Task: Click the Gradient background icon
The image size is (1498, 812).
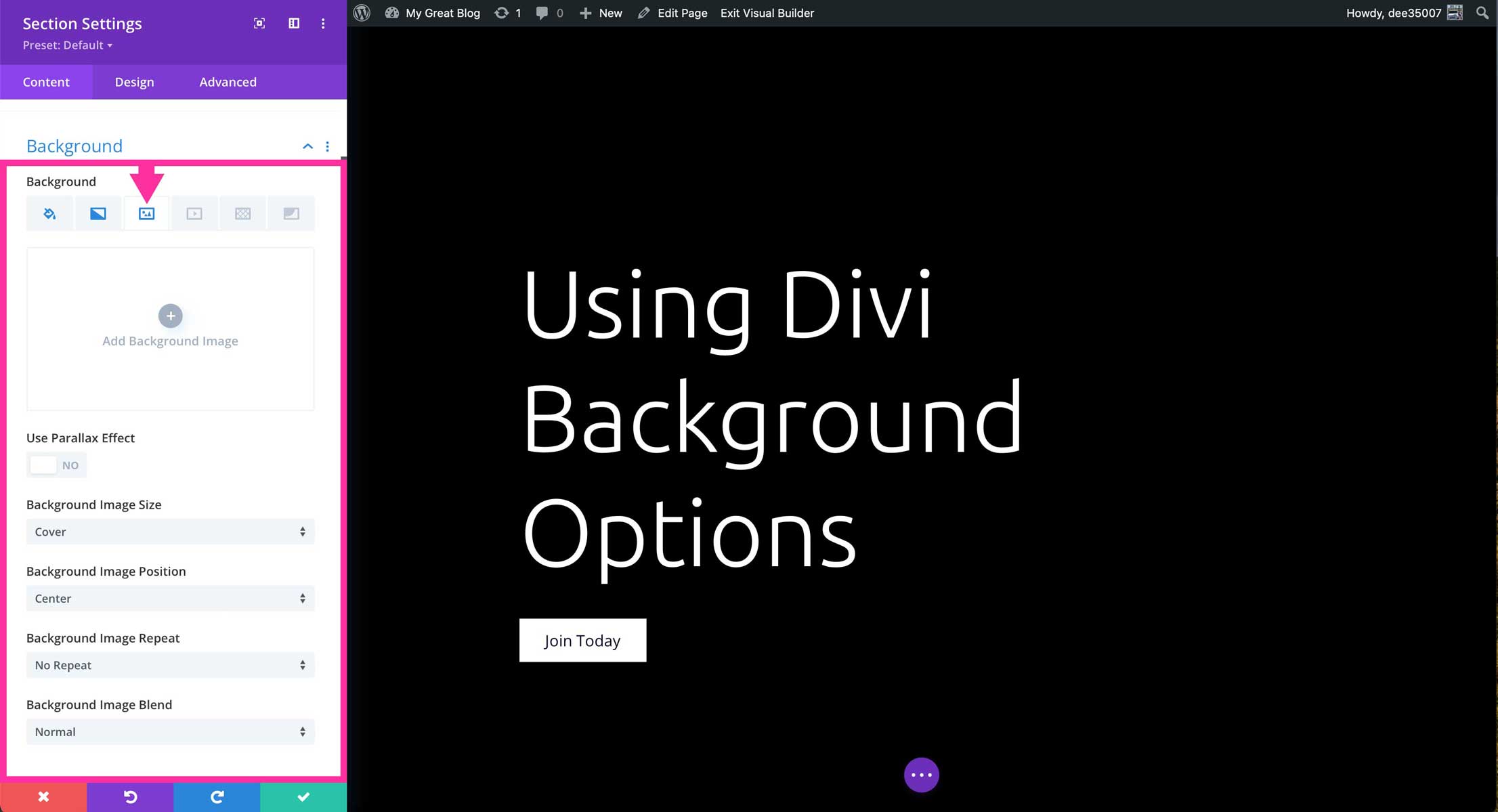Action: click(98, 213)
